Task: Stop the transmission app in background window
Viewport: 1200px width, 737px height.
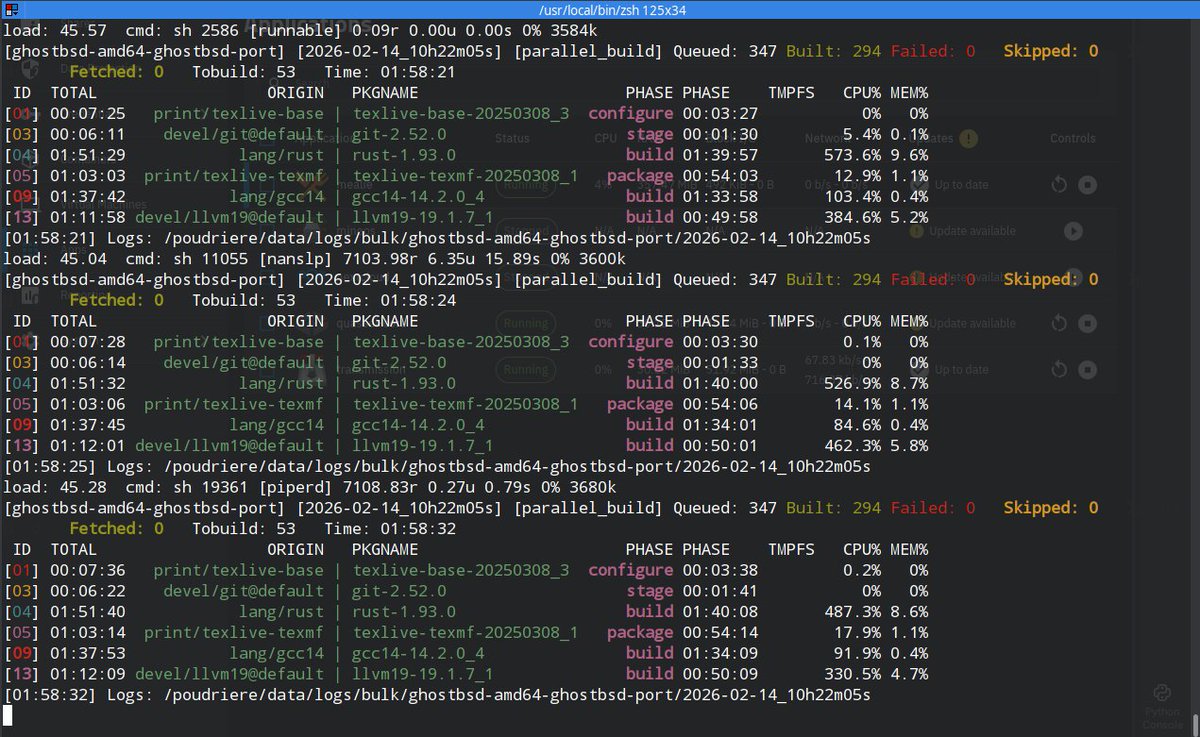Action: point(1089,369)
